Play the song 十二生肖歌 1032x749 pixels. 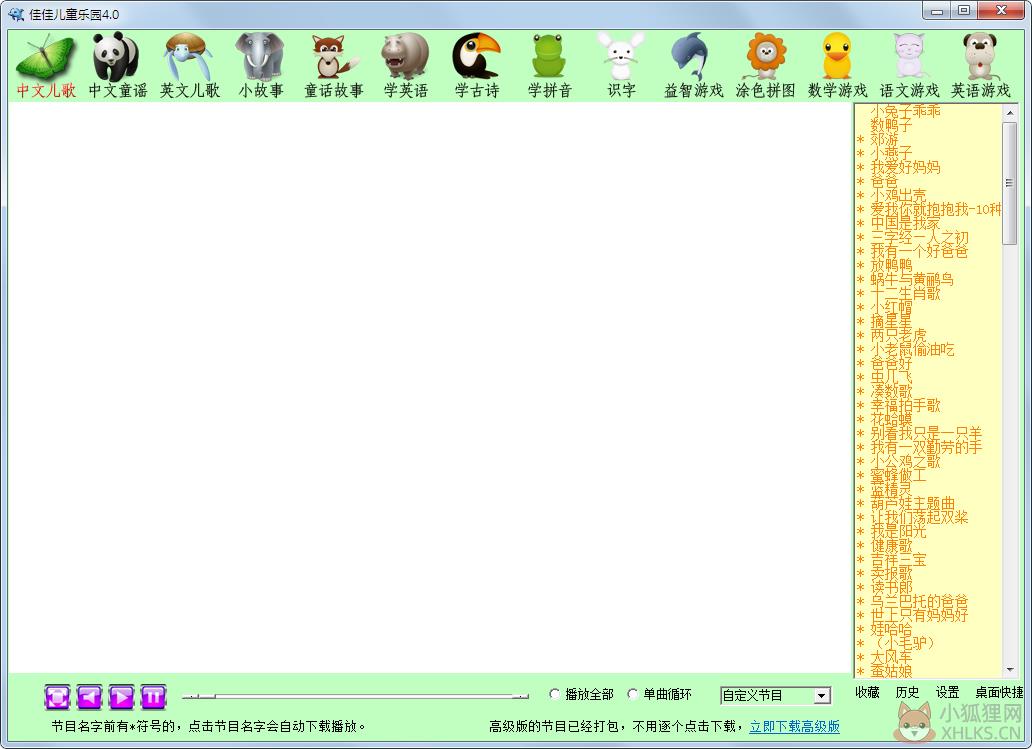pos(905,293)
